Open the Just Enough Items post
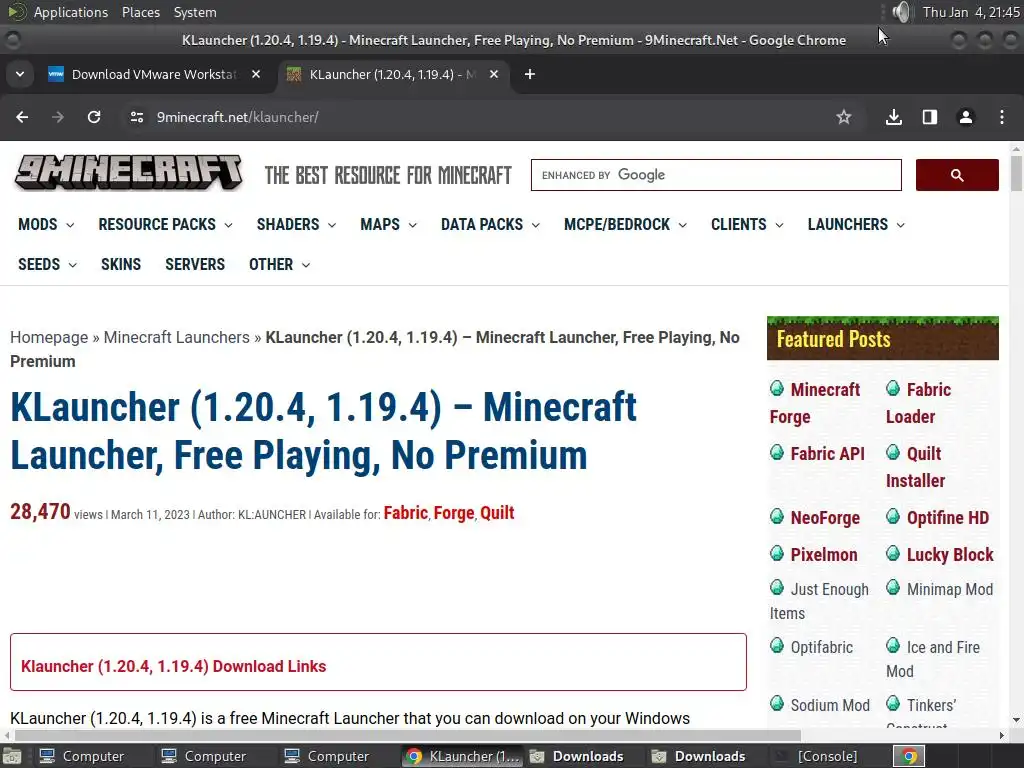The height and width of the screenshot is (768, 1024). pos(820,601)
